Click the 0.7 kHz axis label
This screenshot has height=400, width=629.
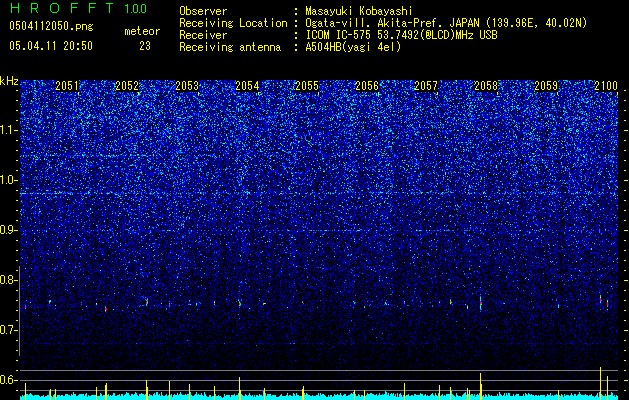click(x=9, y=330)
